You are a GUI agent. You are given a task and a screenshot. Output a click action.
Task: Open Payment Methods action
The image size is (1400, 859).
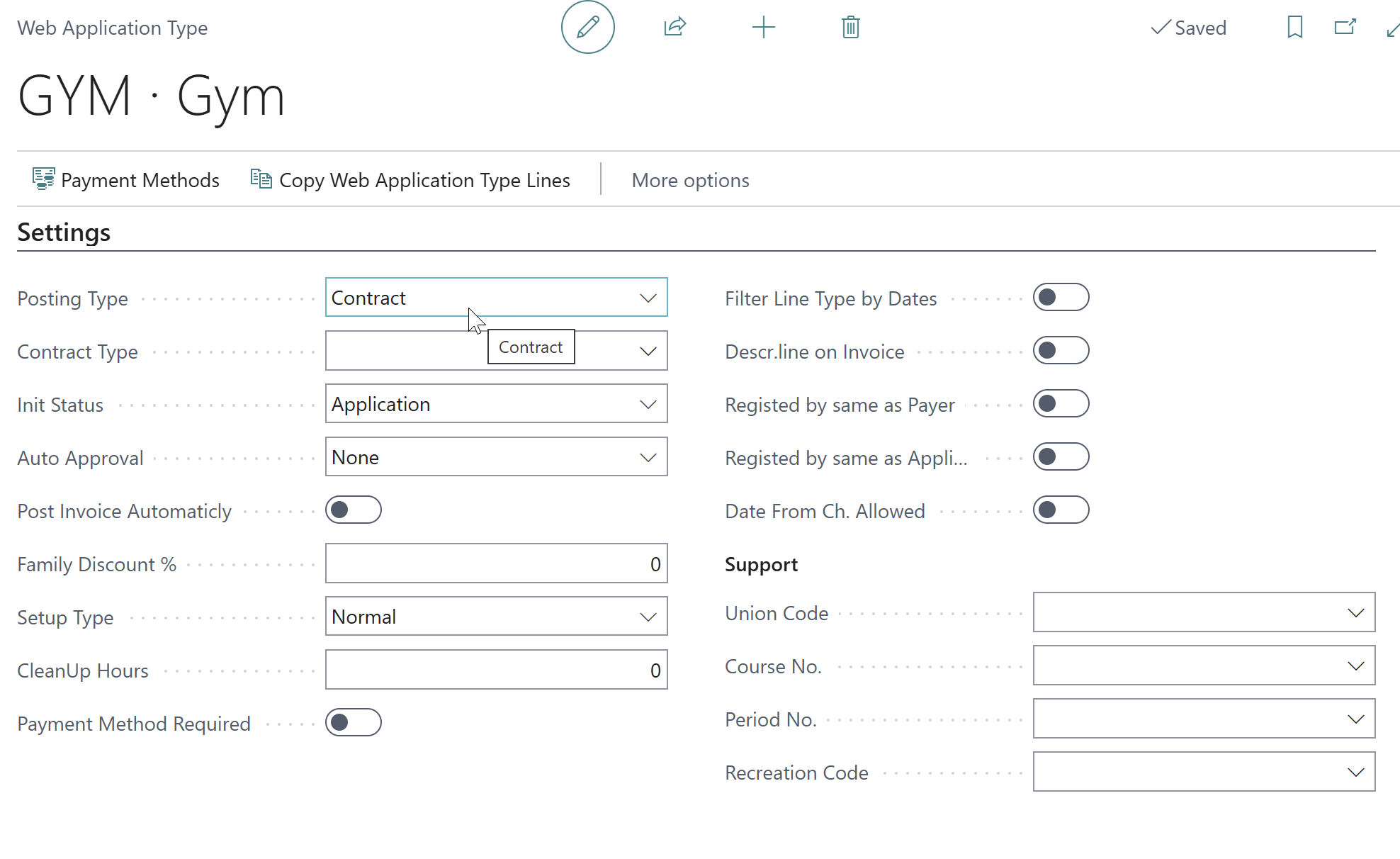tap(126, 180)
